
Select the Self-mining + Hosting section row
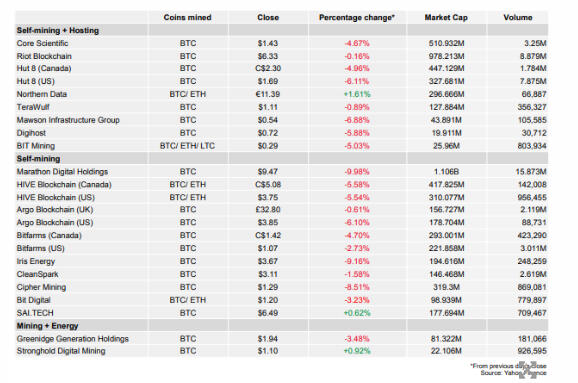coord(282,30)
